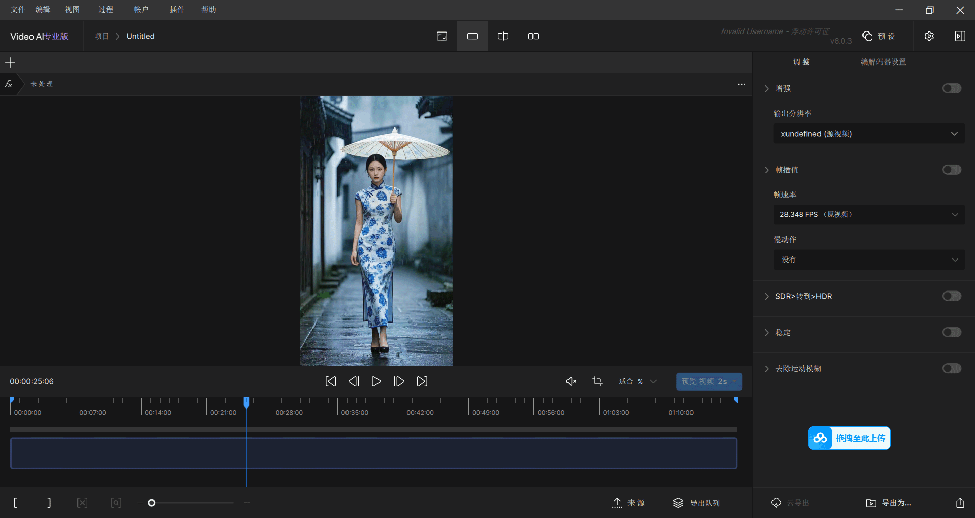Viewport: 975px width, 518px height.
Task: Open the zoom fit percentage dropdown
Action: pyautogui.click(x=637, y=381)
